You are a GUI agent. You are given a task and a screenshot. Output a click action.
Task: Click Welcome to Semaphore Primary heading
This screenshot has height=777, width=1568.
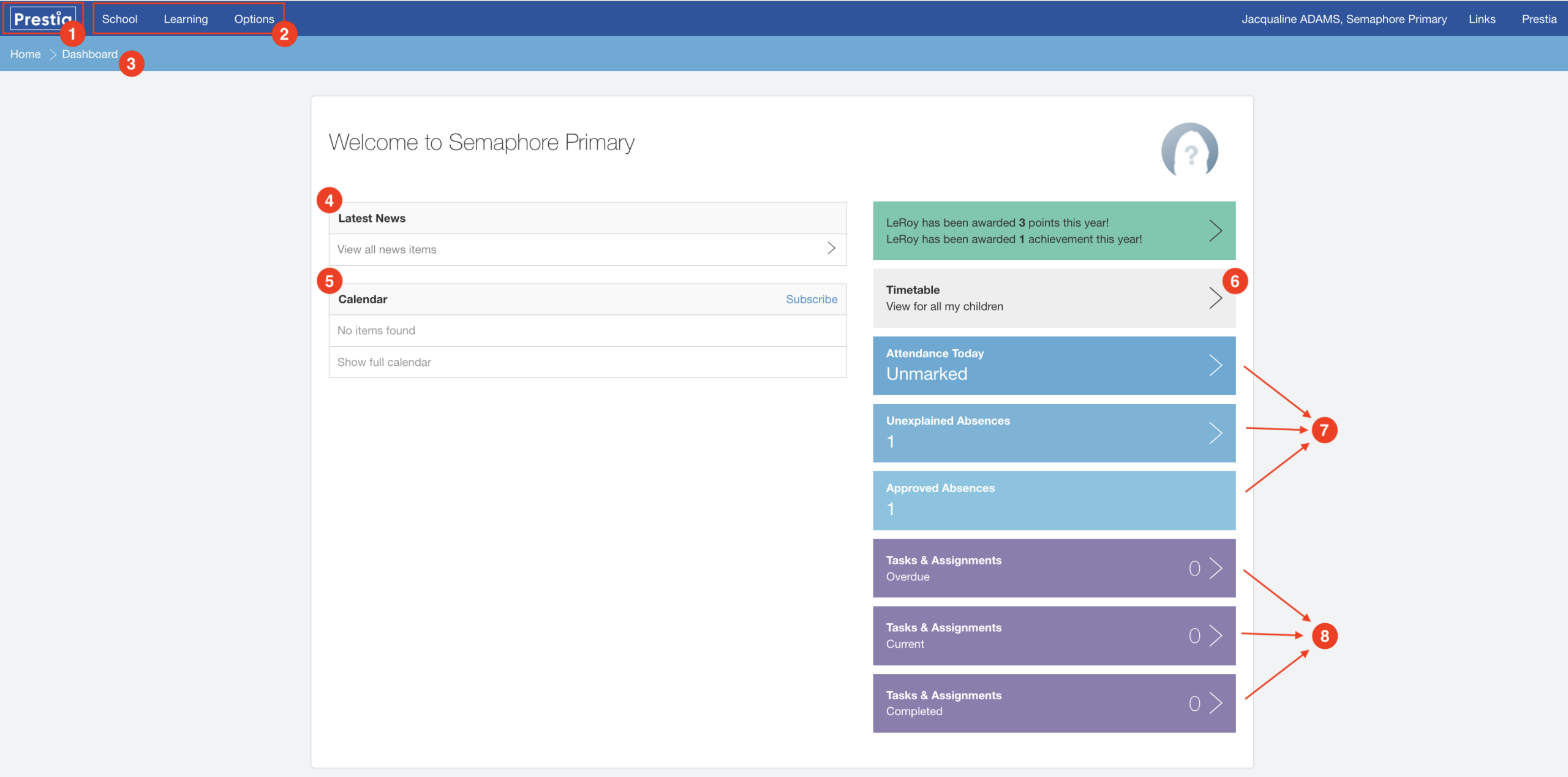tap(481, 143)
